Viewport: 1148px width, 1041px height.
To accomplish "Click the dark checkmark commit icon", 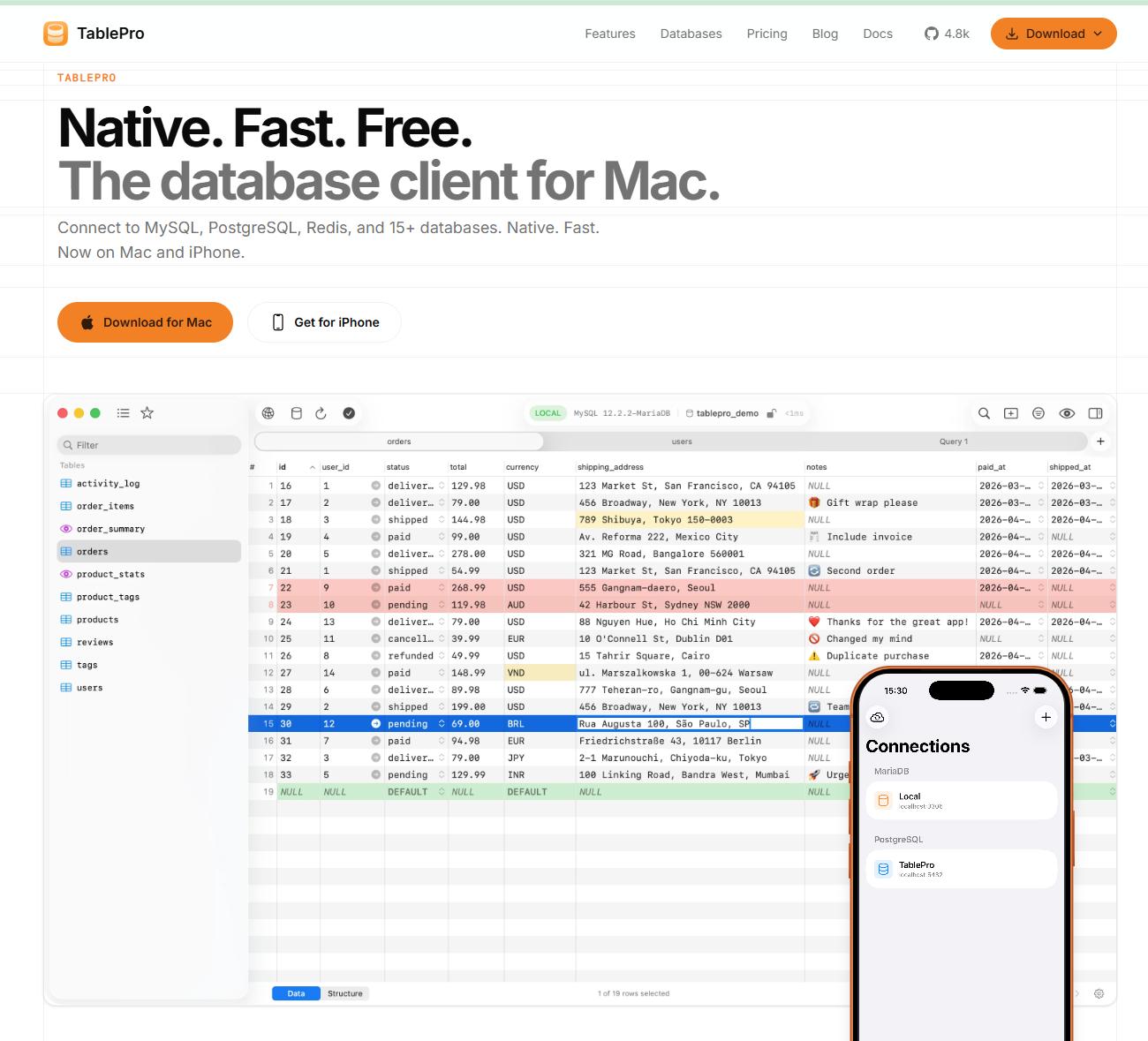I will click(x=349, y=413).
